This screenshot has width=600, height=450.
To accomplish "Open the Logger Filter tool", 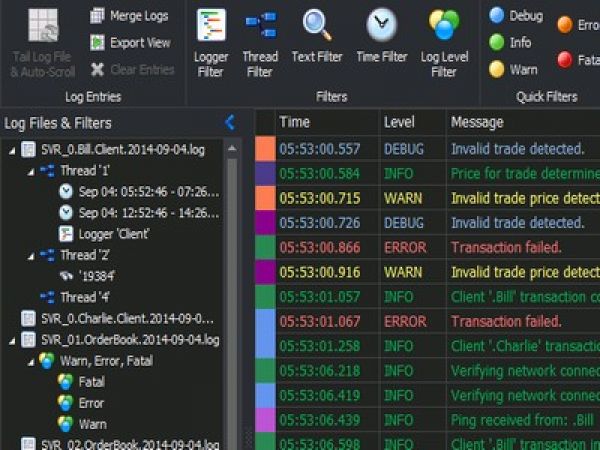I will click(x=211, y=43).
